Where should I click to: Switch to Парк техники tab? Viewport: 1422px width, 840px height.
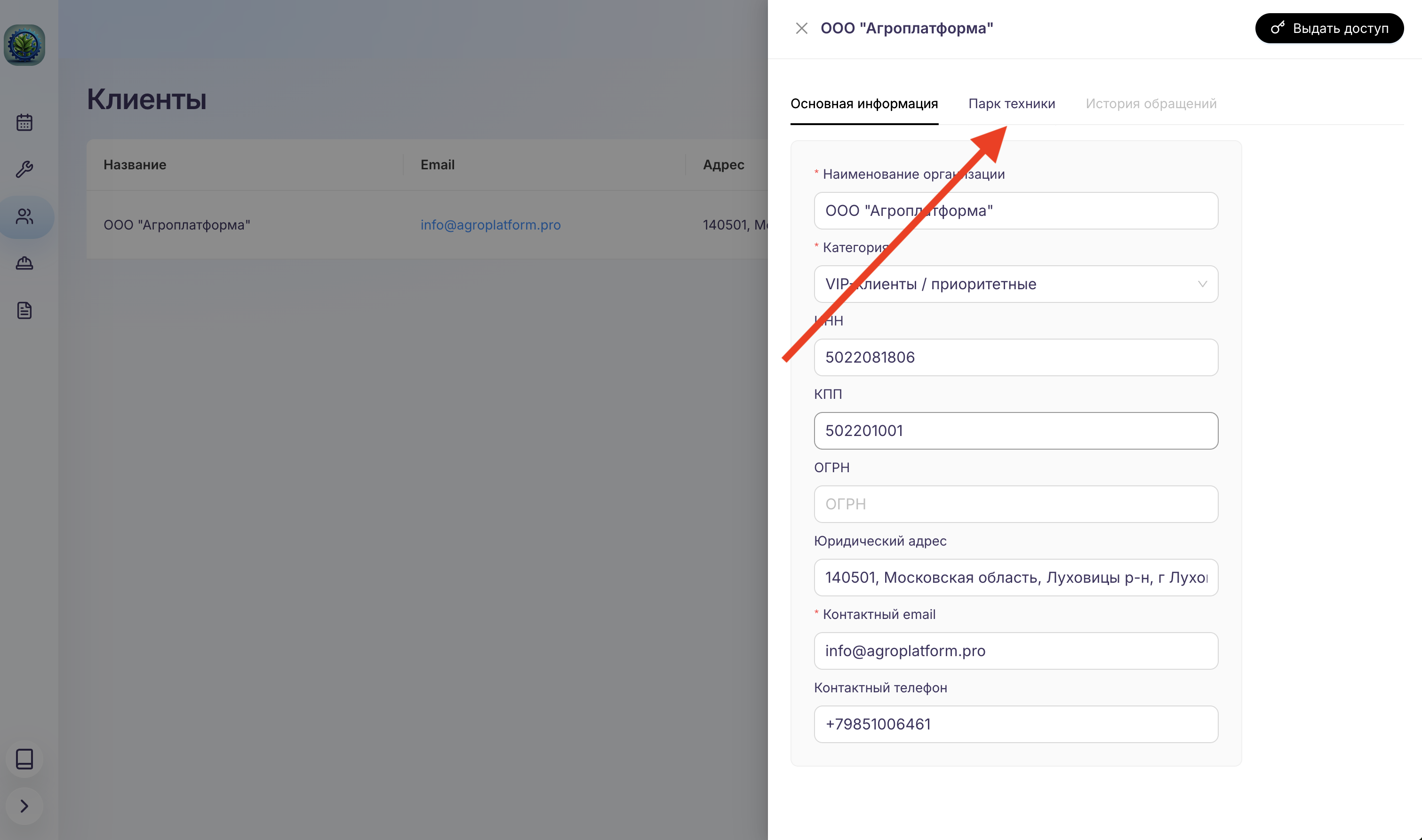[x=1012, y=103]
